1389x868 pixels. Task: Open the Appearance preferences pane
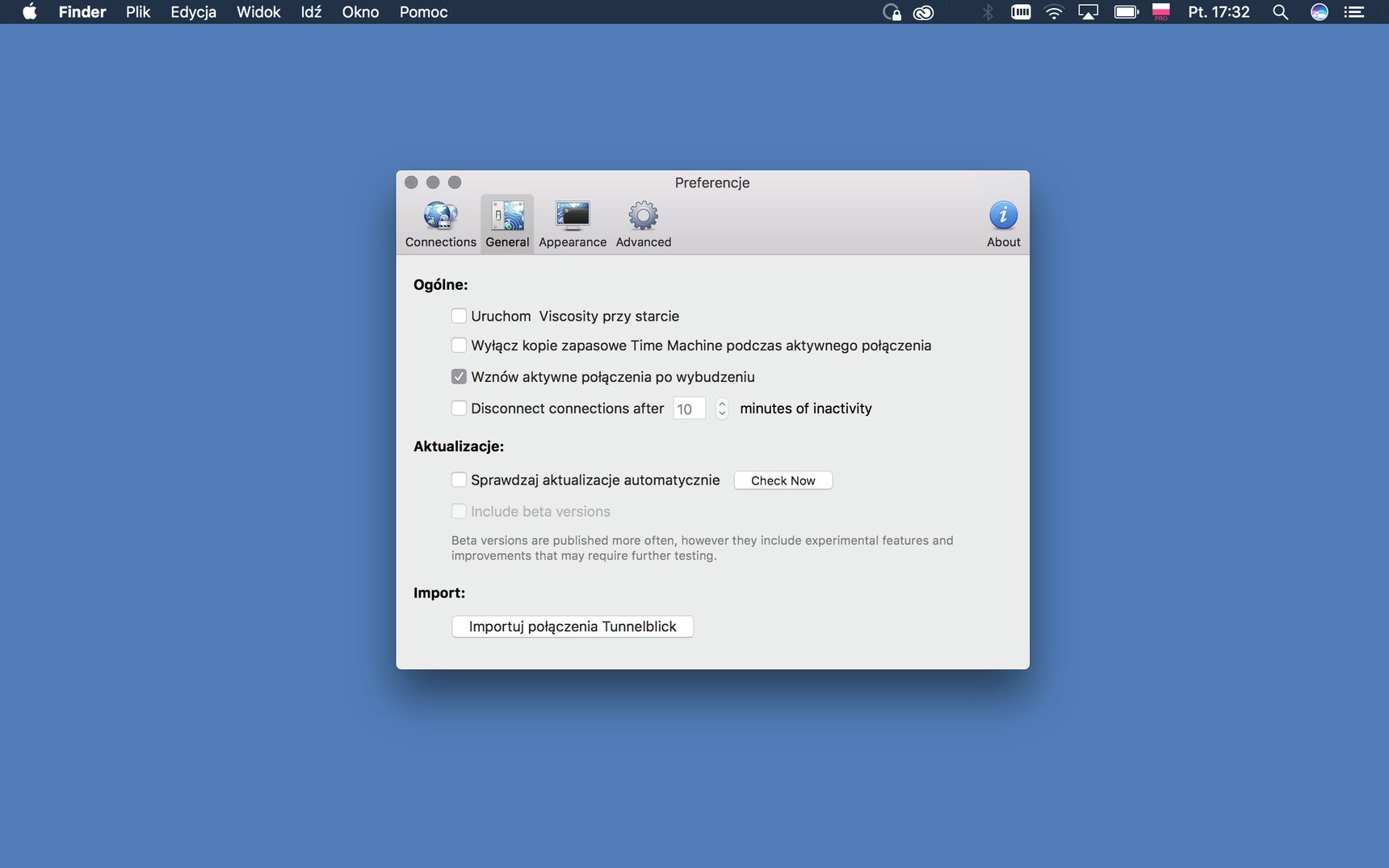[573, 224]
